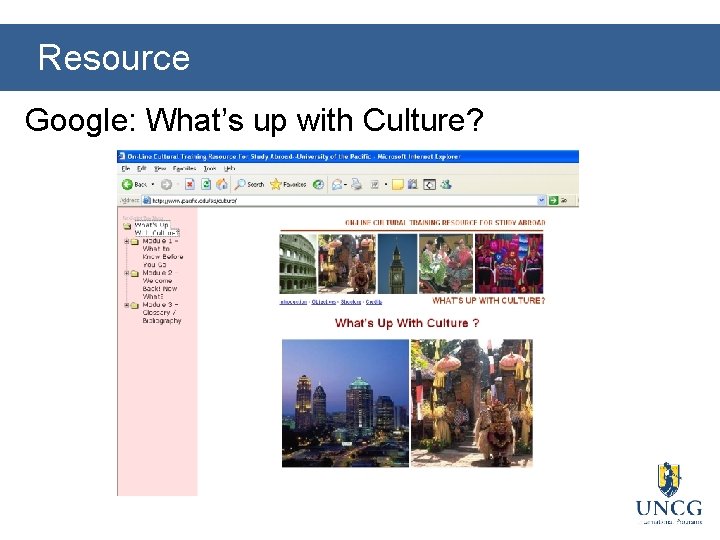Open Module 2 Welcome Back Now What
Image resolution: width=720 pixels, height=540 pixels.
tap(160, 285)
